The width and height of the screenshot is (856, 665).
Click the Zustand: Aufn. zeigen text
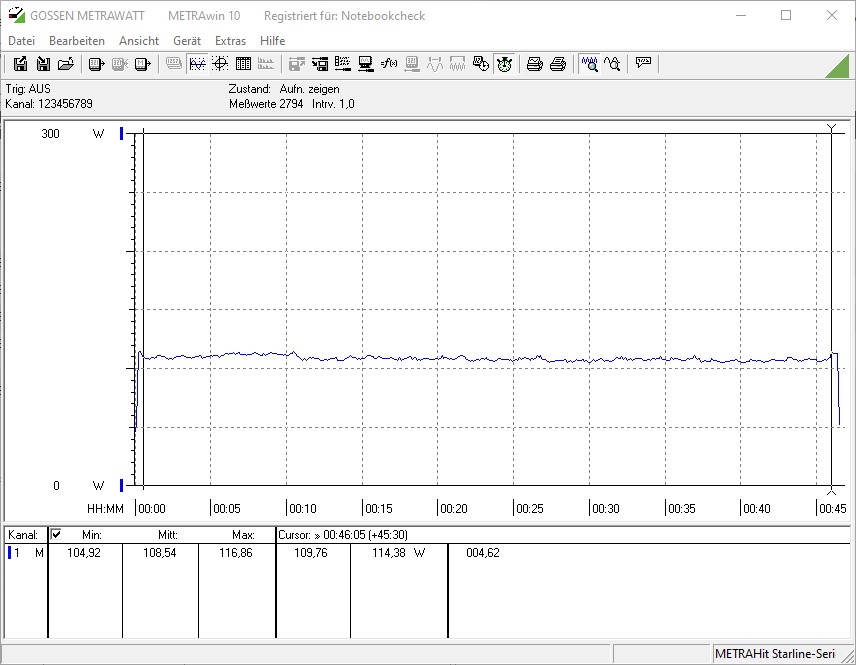tap(283, 88)
